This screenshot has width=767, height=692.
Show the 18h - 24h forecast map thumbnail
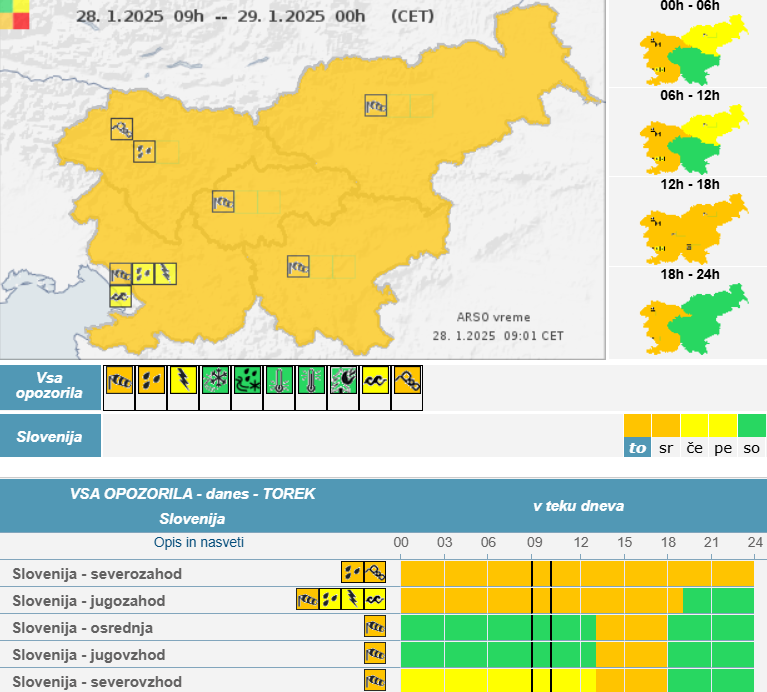coord(690,312)
